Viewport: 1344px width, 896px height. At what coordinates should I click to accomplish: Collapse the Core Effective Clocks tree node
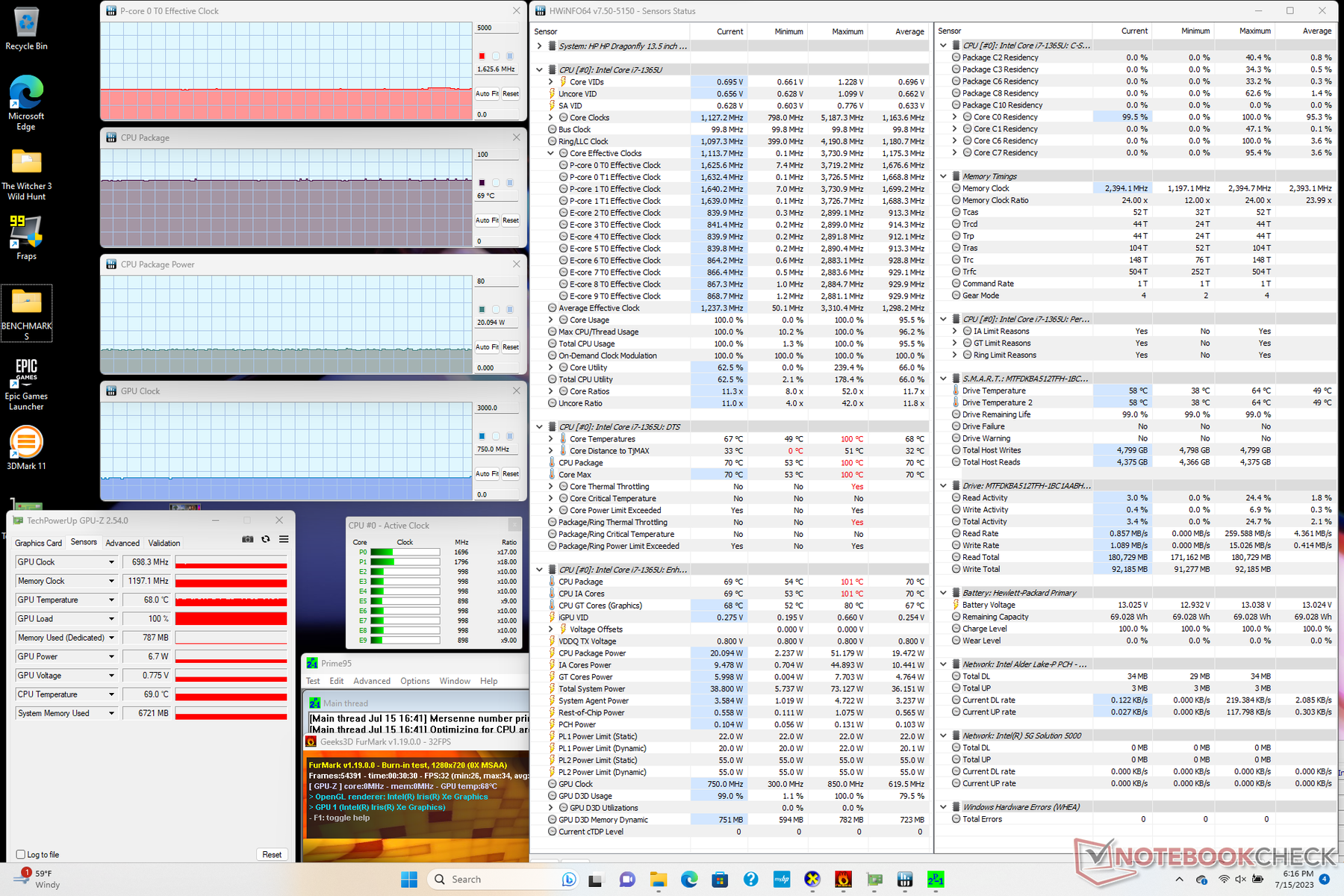[x=551, y=153]
